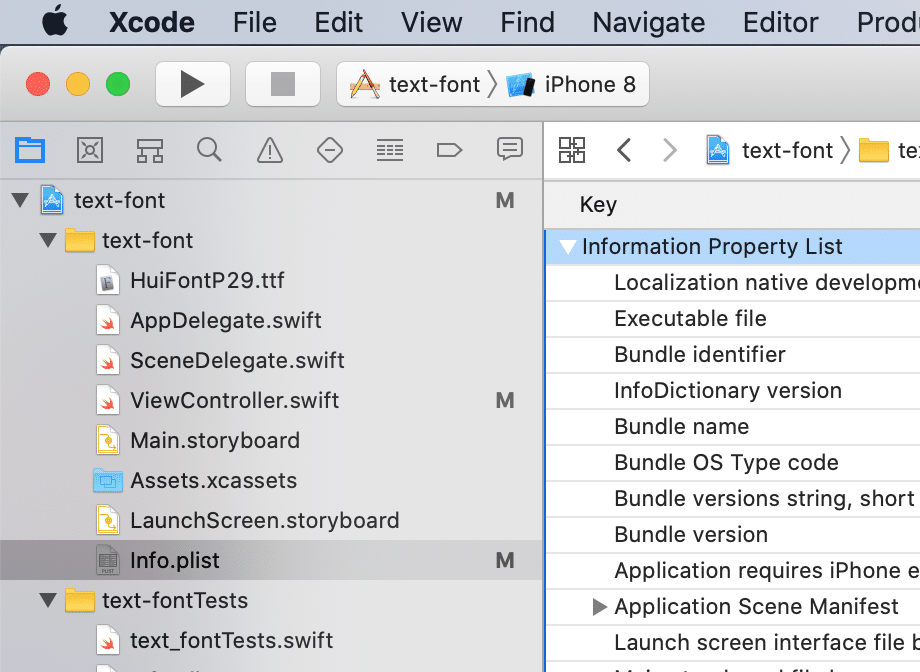The width and height of the screenshot is (920, 672).
Task: Open the related items grid menu
Action: pos(572,150)
